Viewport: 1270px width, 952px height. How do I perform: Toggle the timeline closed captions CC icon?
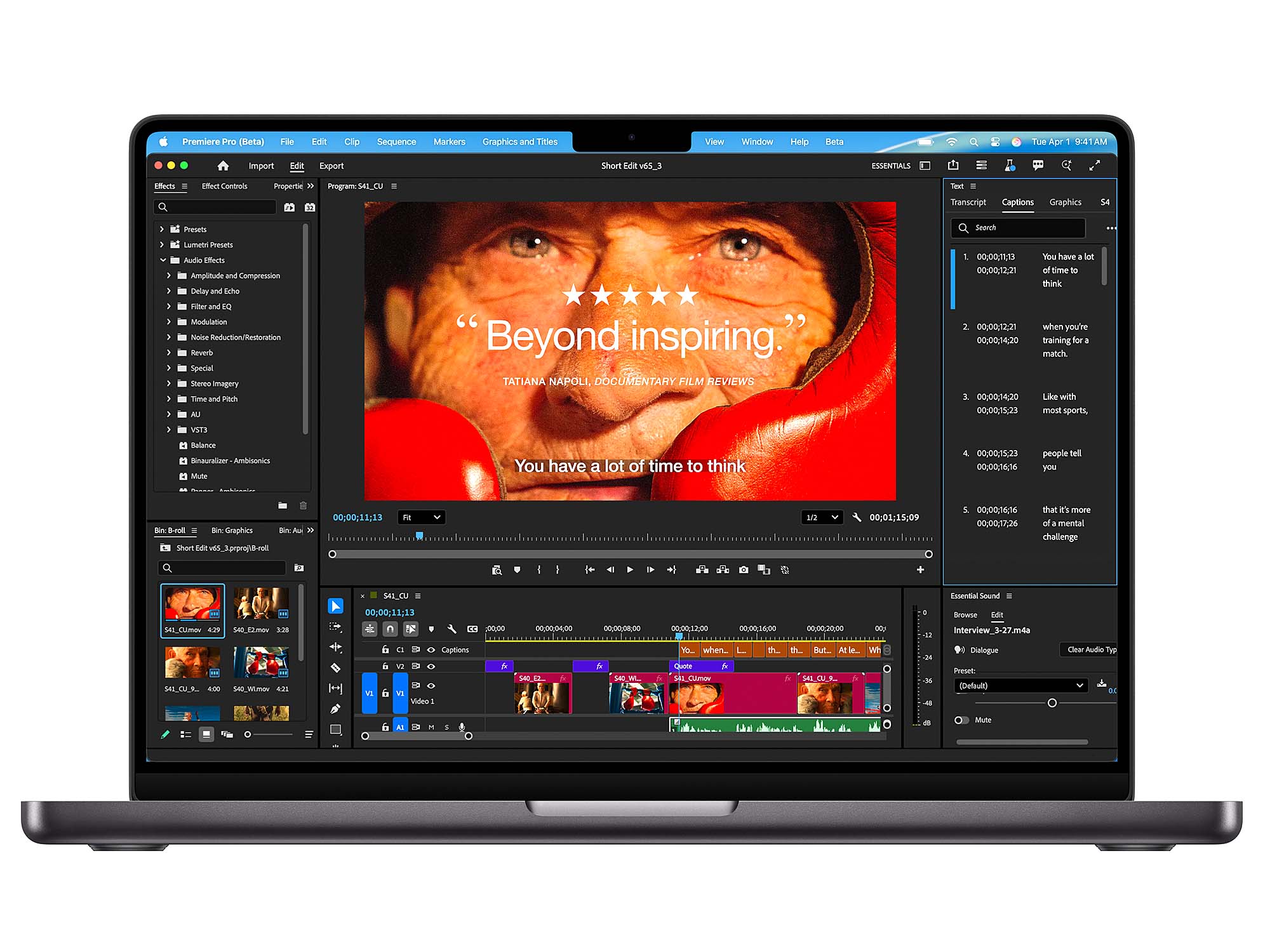coord(472,629)
